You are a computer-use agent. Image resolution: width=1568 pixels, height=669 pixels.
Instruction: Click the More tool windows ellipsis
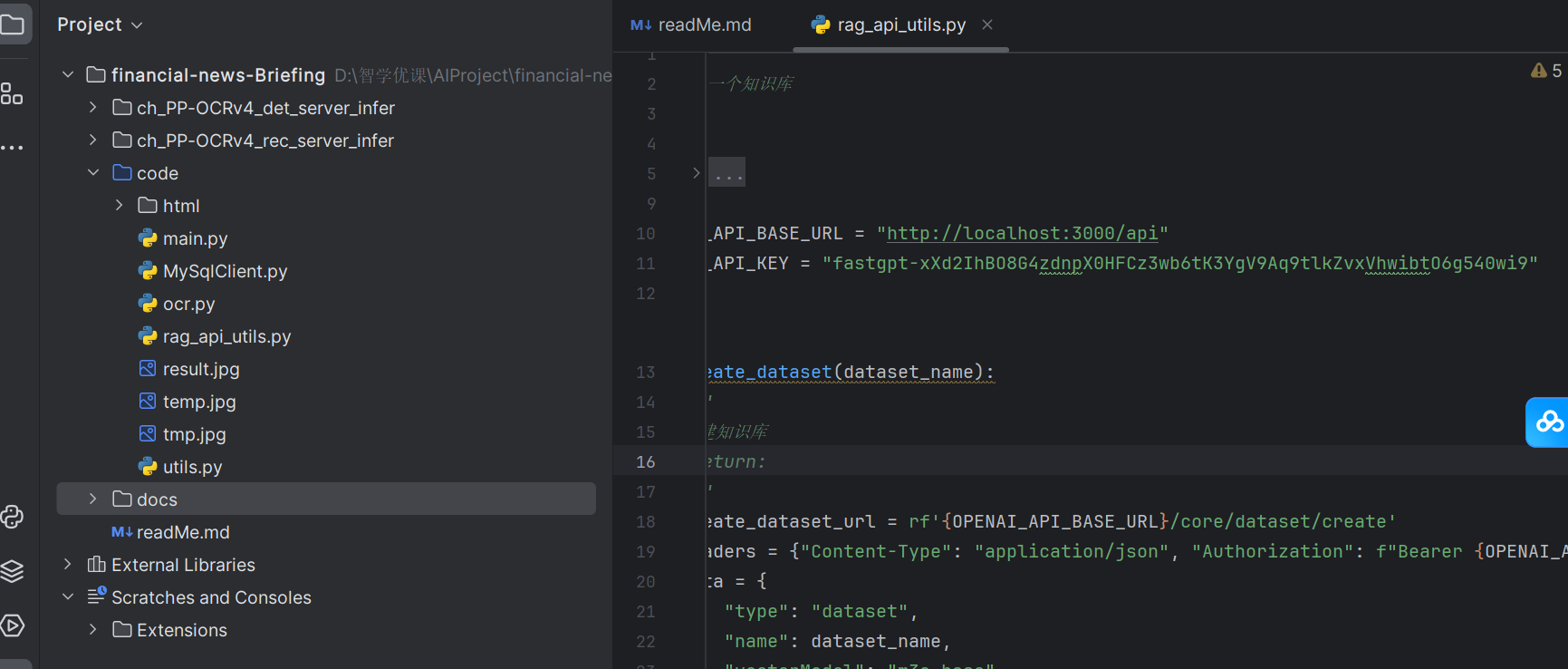point(12,147)
